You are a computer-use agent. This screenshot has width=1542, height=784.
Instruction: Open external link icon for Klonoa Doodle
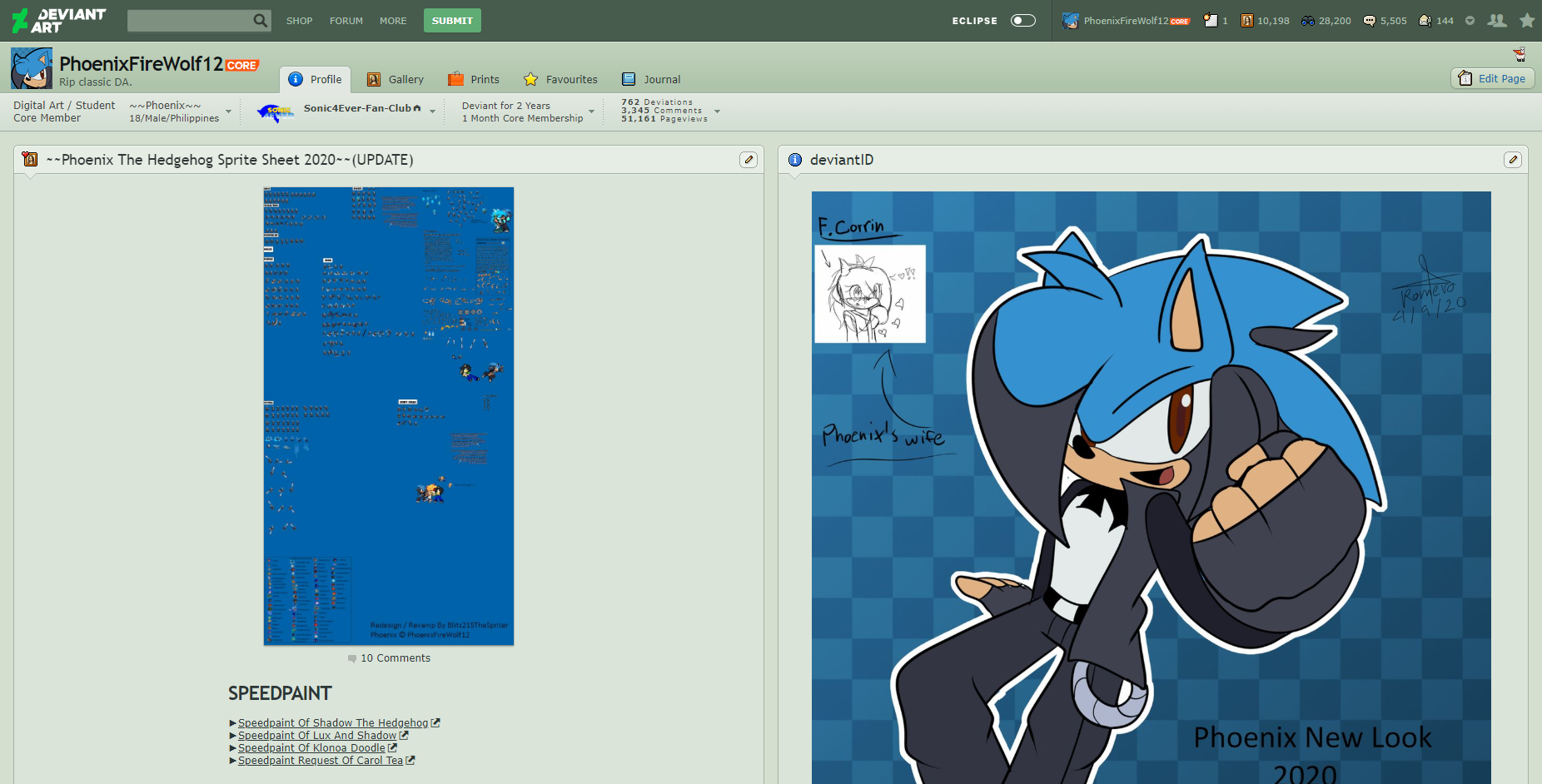(x=392, y=748)
